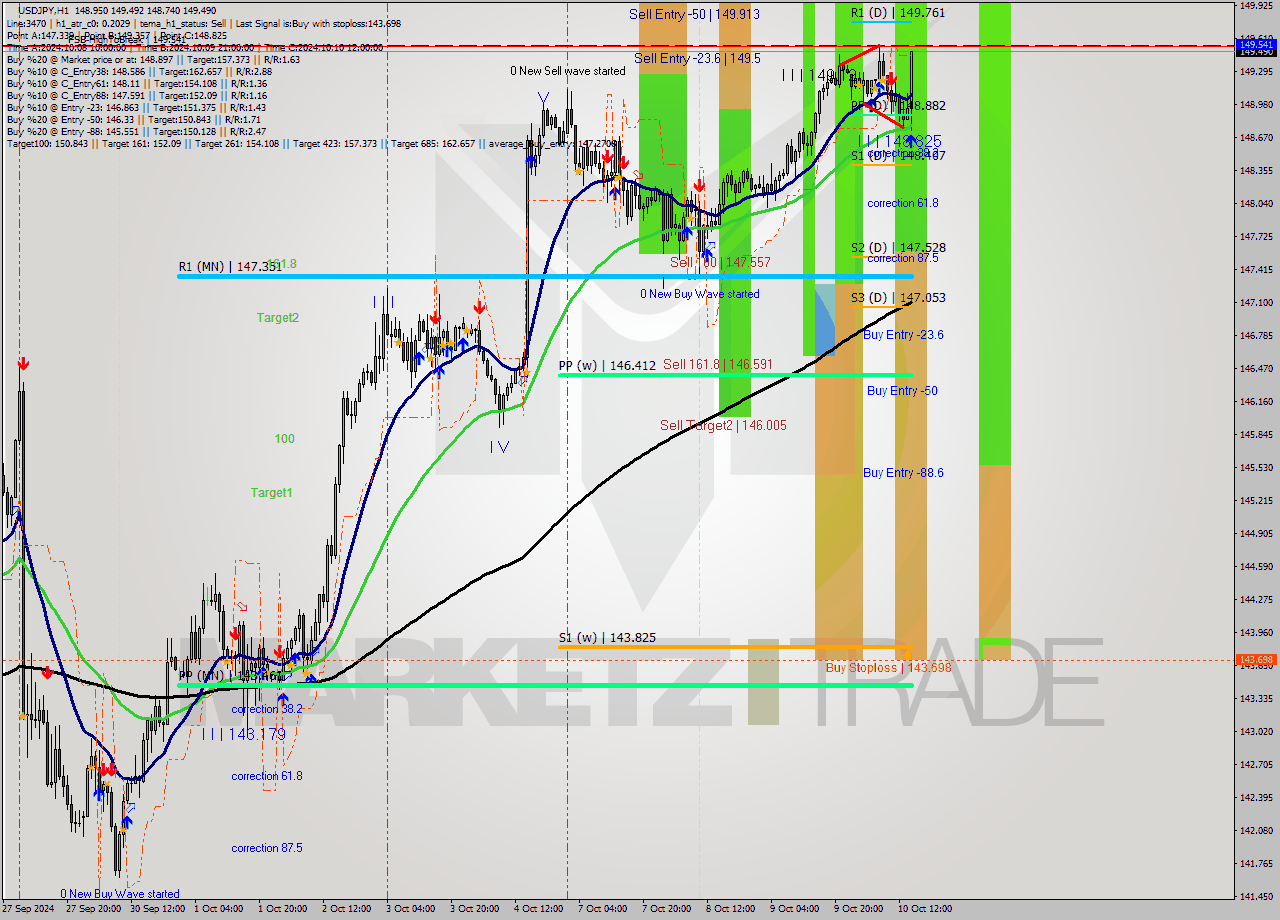This screenshot has width=1280, height=920.
Task: Click the 146.160 price axis value
Action: coord(1256,402)
